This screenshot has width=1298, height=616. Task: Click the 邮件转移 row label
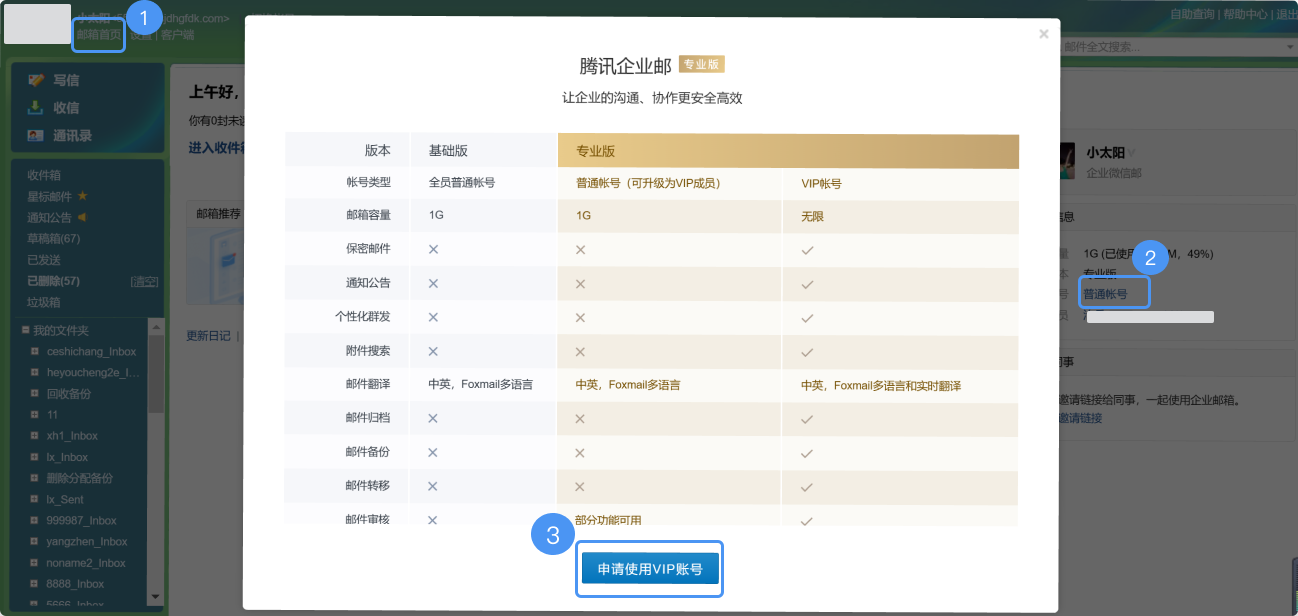click(367, 486)
